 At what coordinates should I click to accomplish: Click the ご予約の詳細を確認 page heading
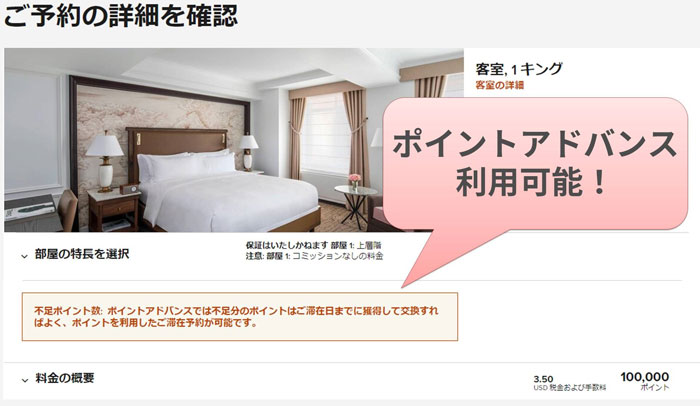coord(121,16)
